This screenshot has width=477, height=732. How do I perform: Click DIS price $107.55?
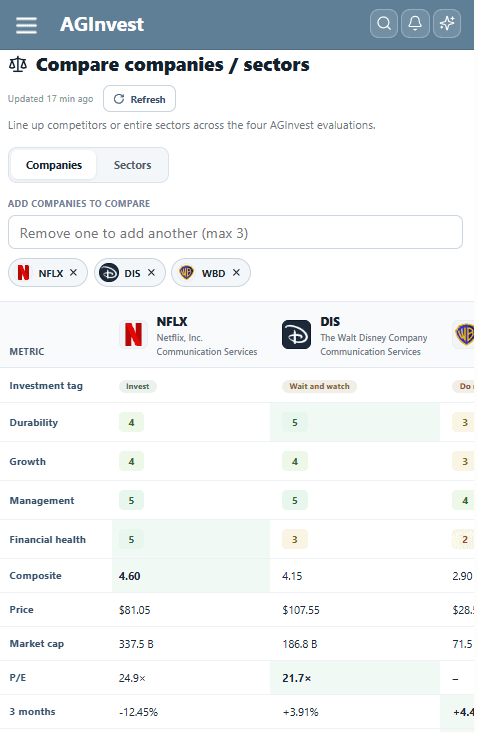tap(301, 610)
